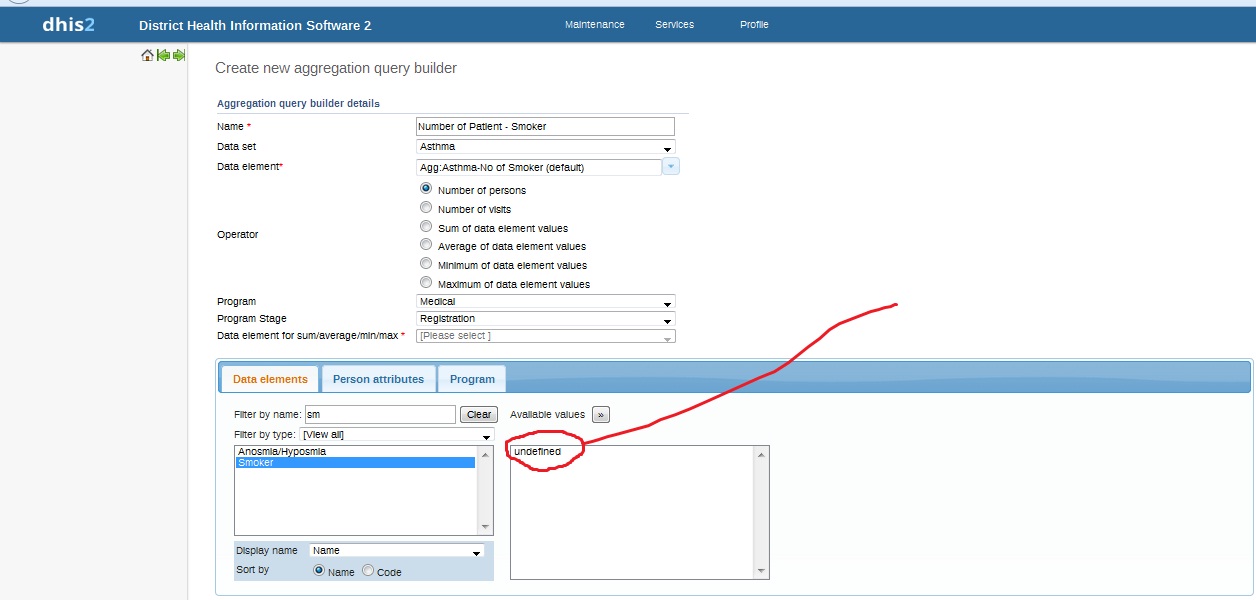
Task: Open the Data element combo box arrow
Action: [670, 167]
